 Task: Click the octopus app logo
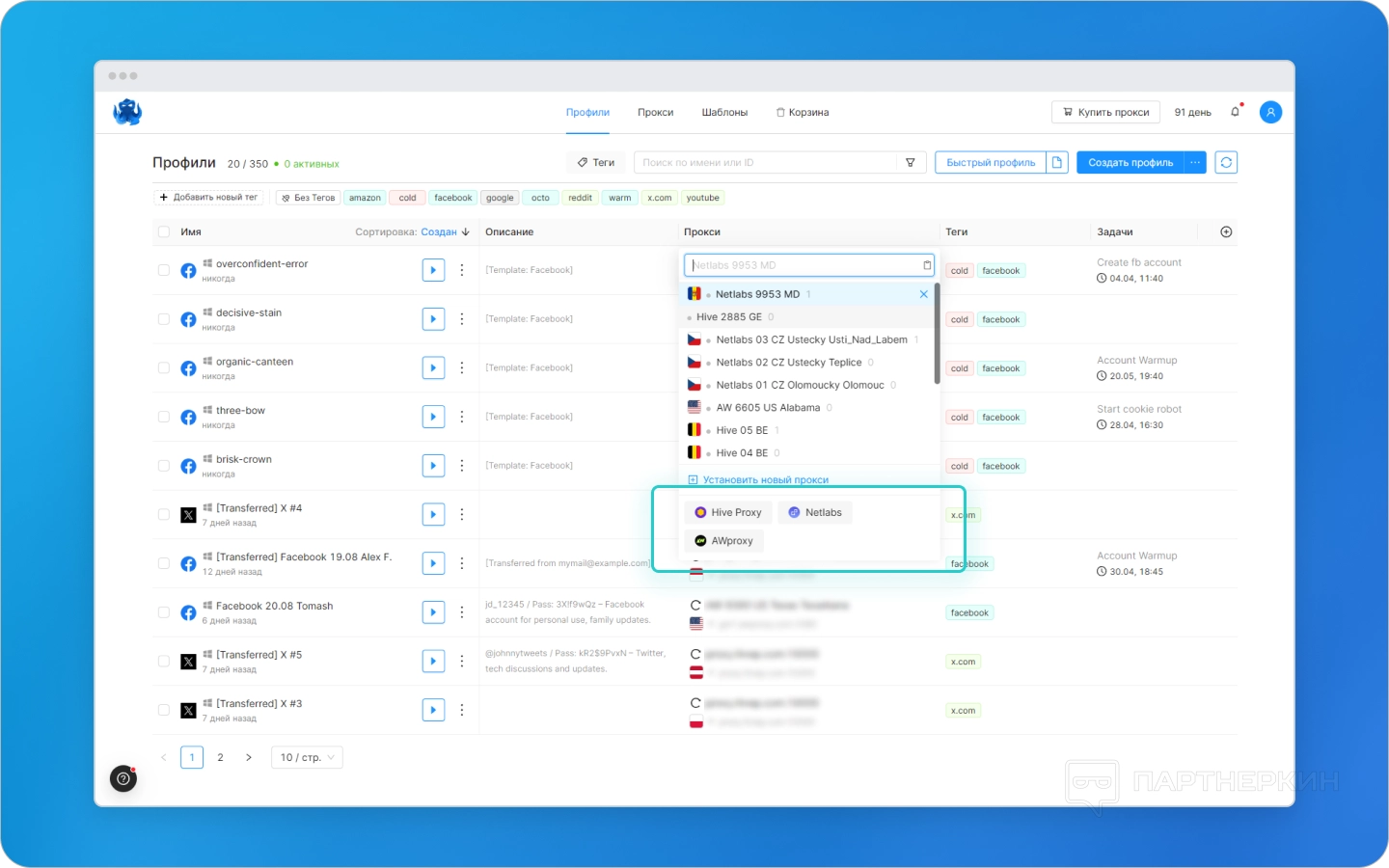127,113
